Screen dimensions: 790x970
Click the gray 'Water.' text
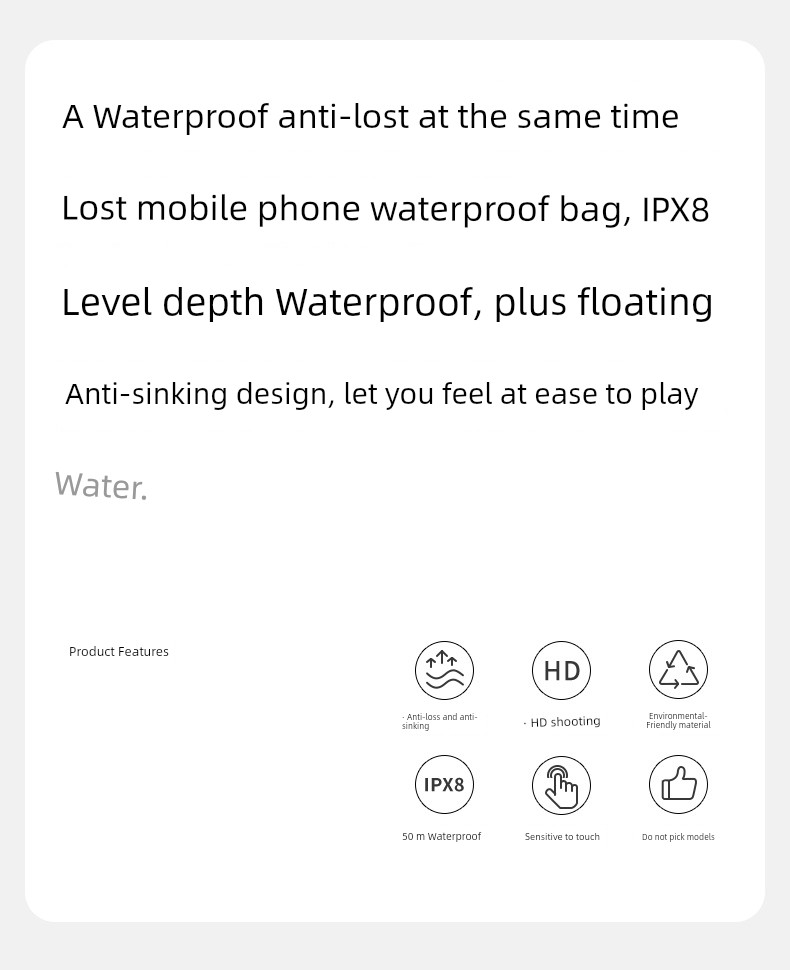click(101, 486)
